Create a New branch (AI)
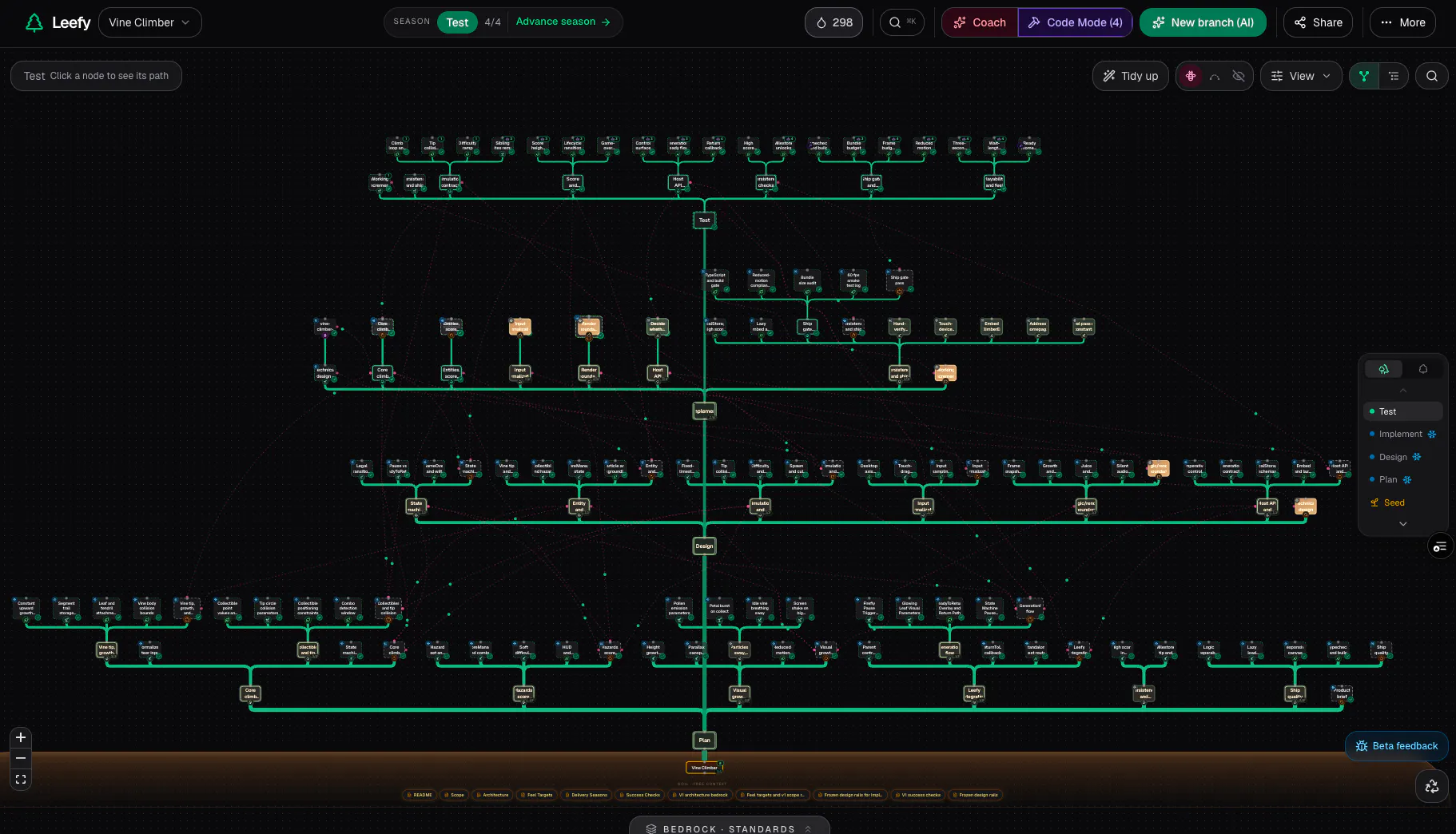 point(1203,22)
